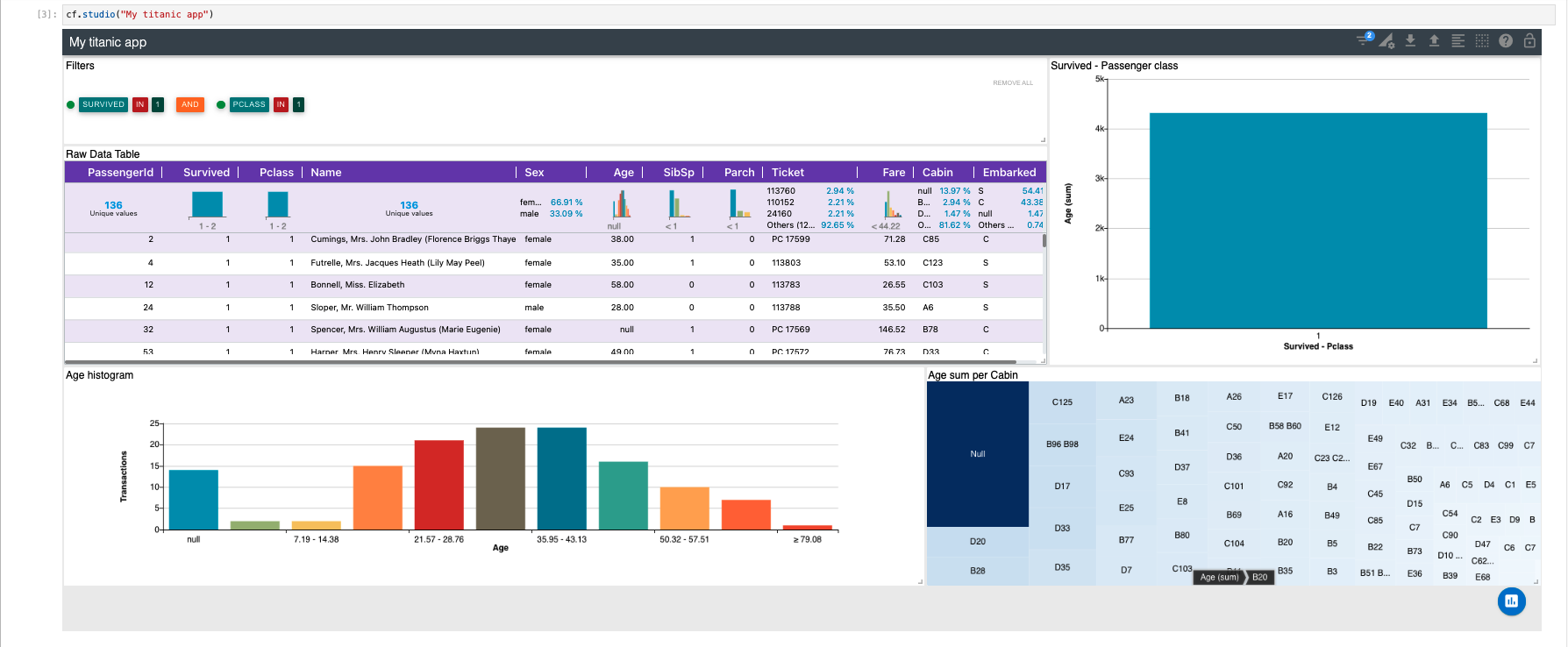1568x647 pixels.
Task: Click the red 21.57 - 28.76 age bar
Action: click(439, 485)
